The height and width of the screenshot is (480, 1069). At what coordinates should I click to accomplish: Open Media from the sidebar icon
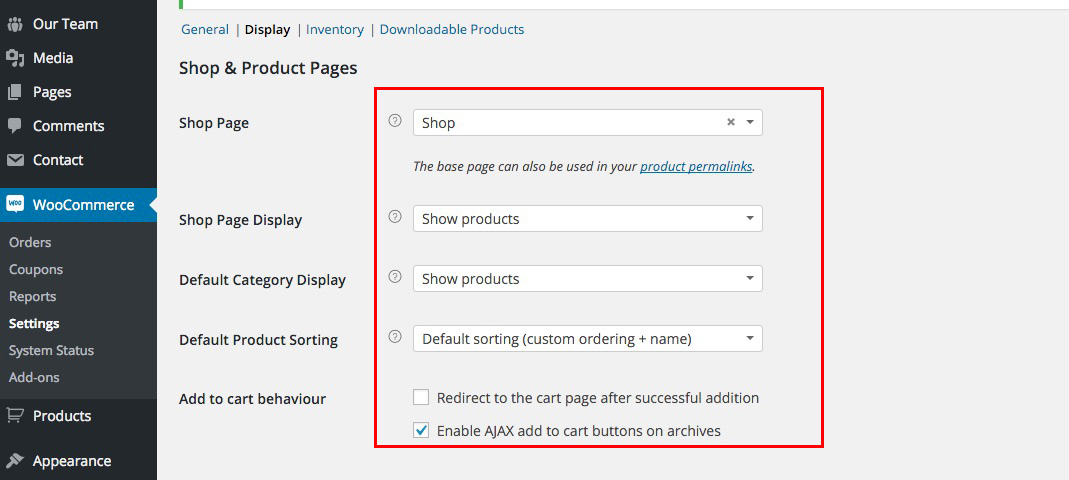click(15, 58)
